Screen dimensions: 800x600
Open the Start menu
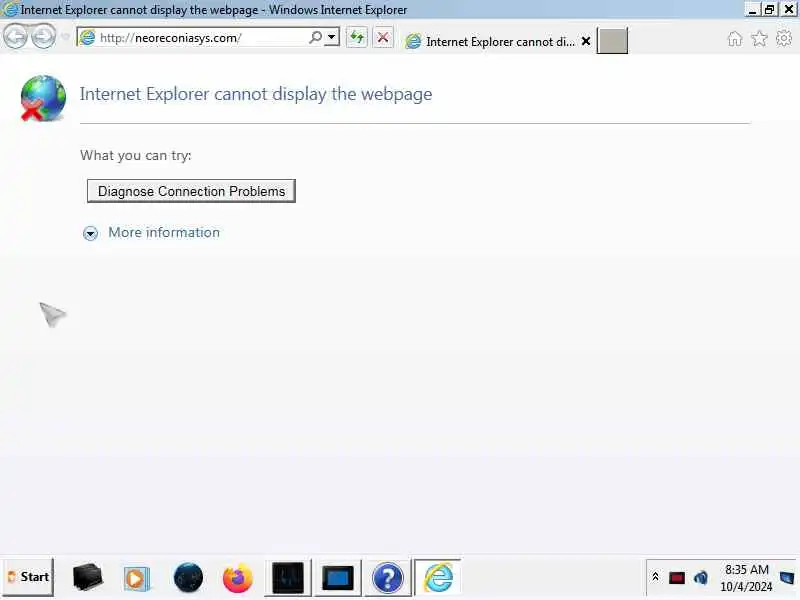(x=29, y=577)
